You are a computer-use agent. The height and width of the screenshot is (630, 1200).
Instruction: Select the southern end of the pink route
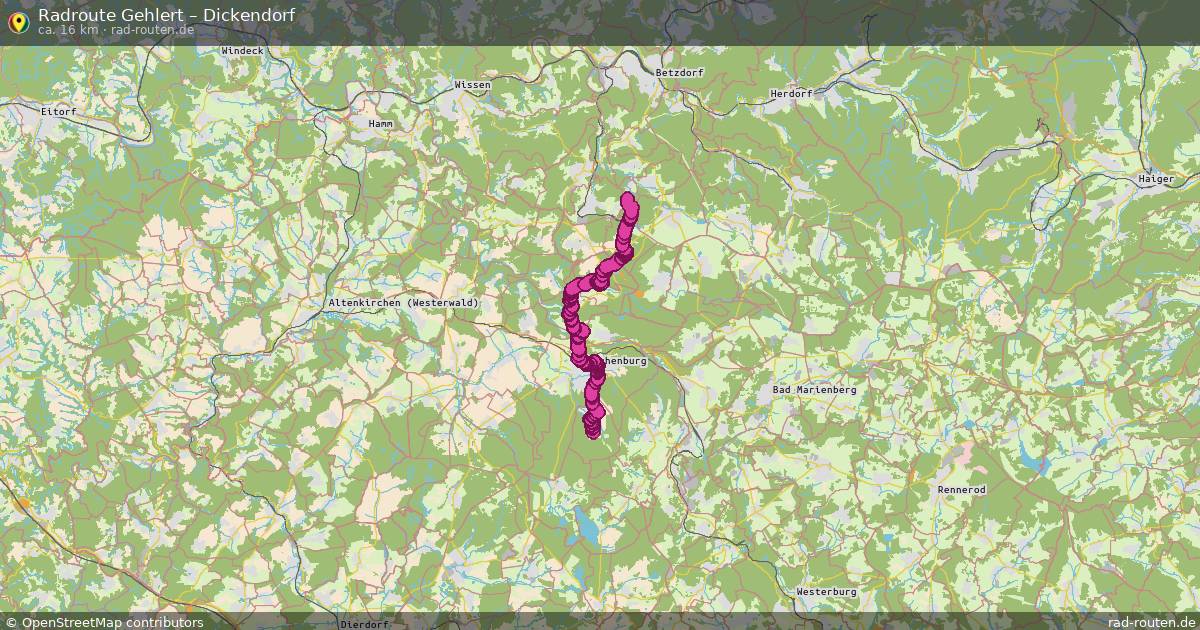[592, 429]
